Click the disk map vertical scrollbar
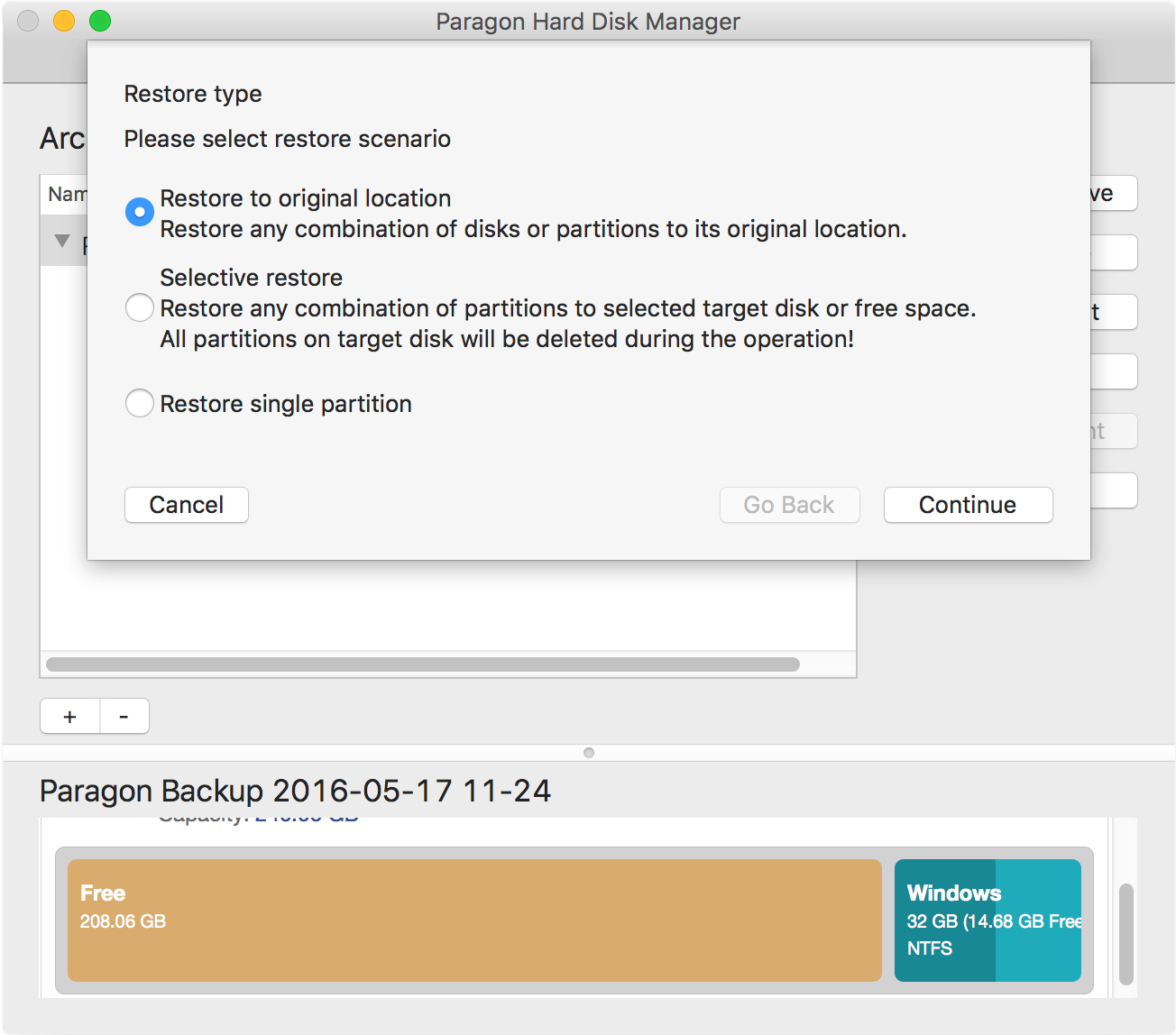Screen dimensions: 1176x1035 pos(1125,933)
